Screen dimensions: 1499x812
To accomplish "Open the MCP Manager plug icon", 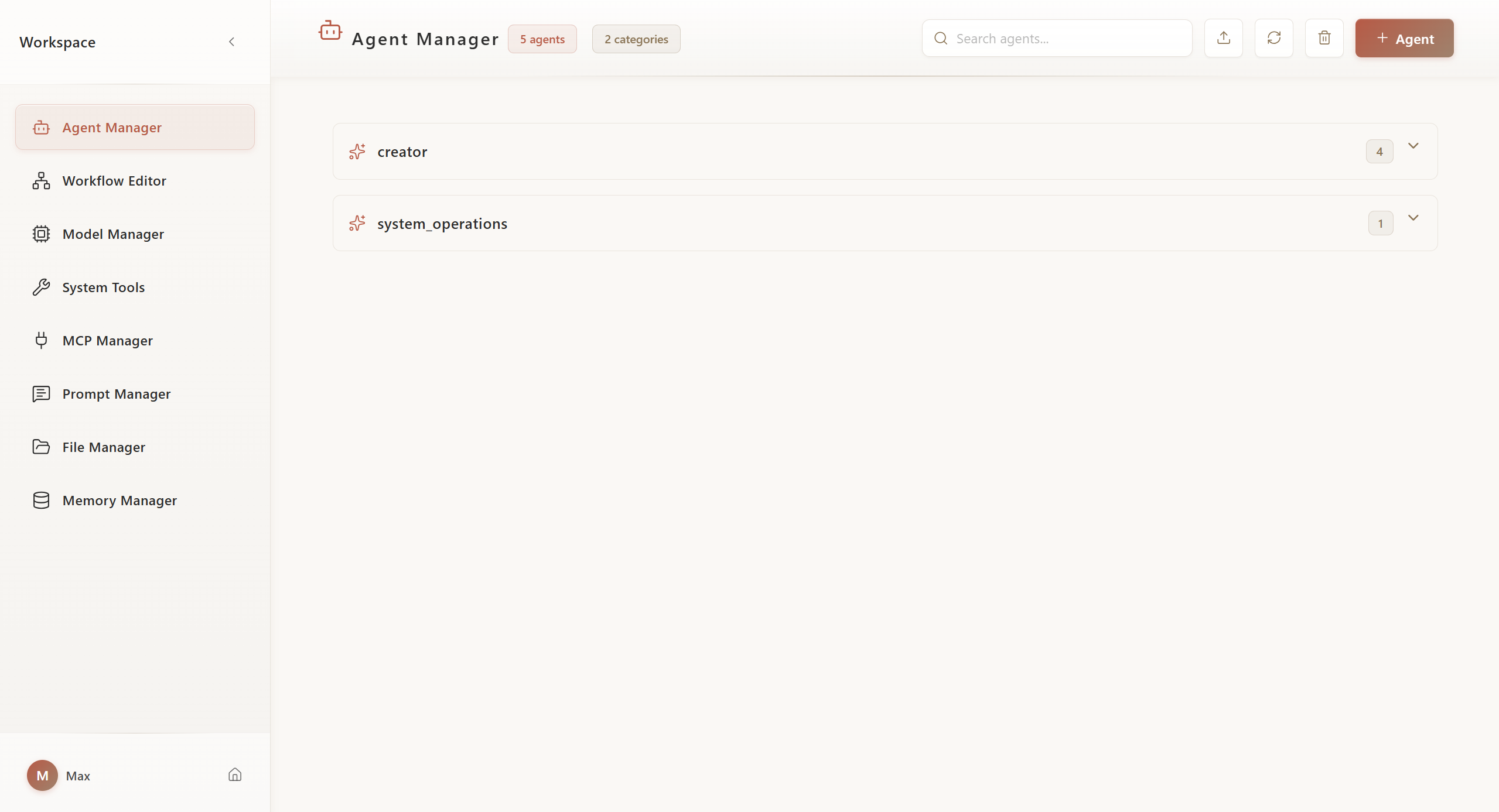I will pyautogui.click(x=40, y=340).
